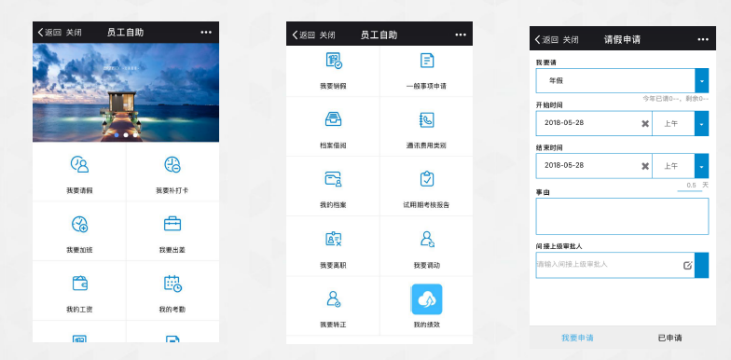
Task: Click 关闭 on 请假申请 screen
Action: pos(571,40)
